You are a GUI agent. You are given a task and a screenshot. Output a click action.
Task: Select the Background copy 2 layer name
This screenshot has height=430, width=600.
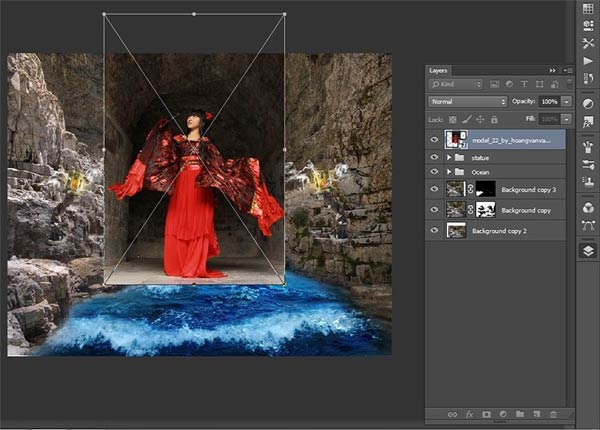[499, 231]
